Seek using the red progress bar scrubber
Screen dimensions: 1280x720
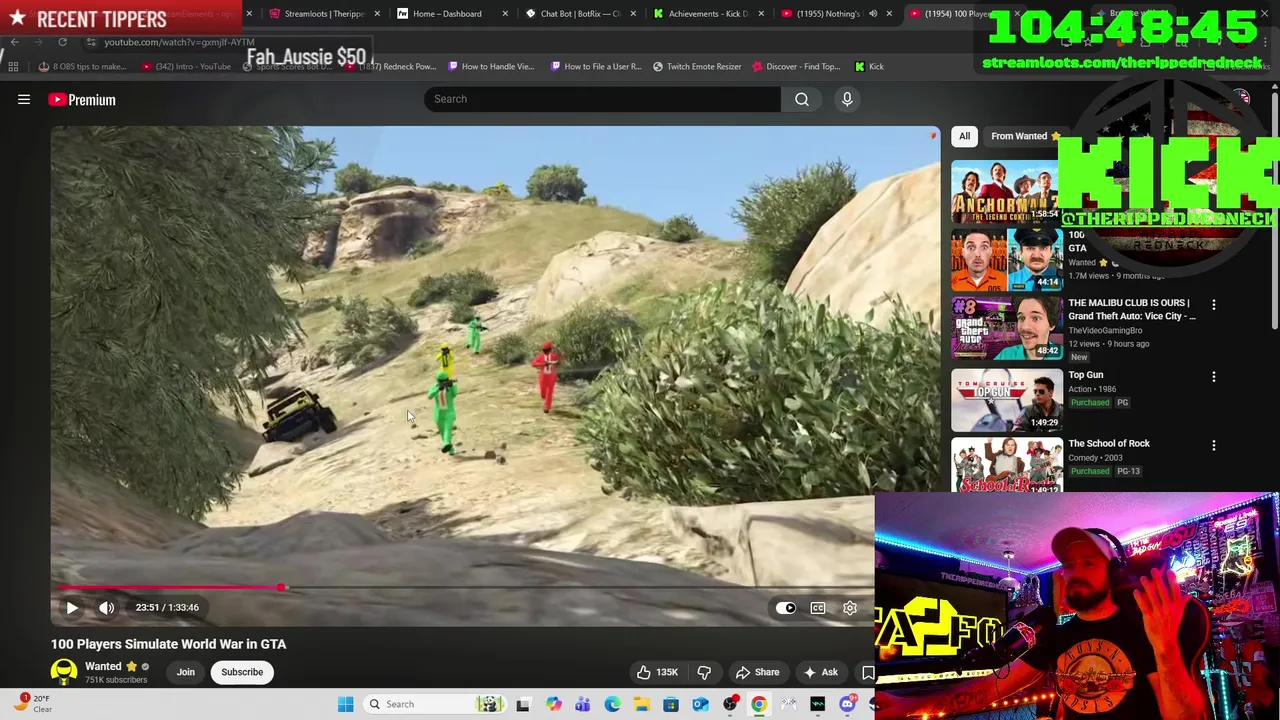point(282,588)
